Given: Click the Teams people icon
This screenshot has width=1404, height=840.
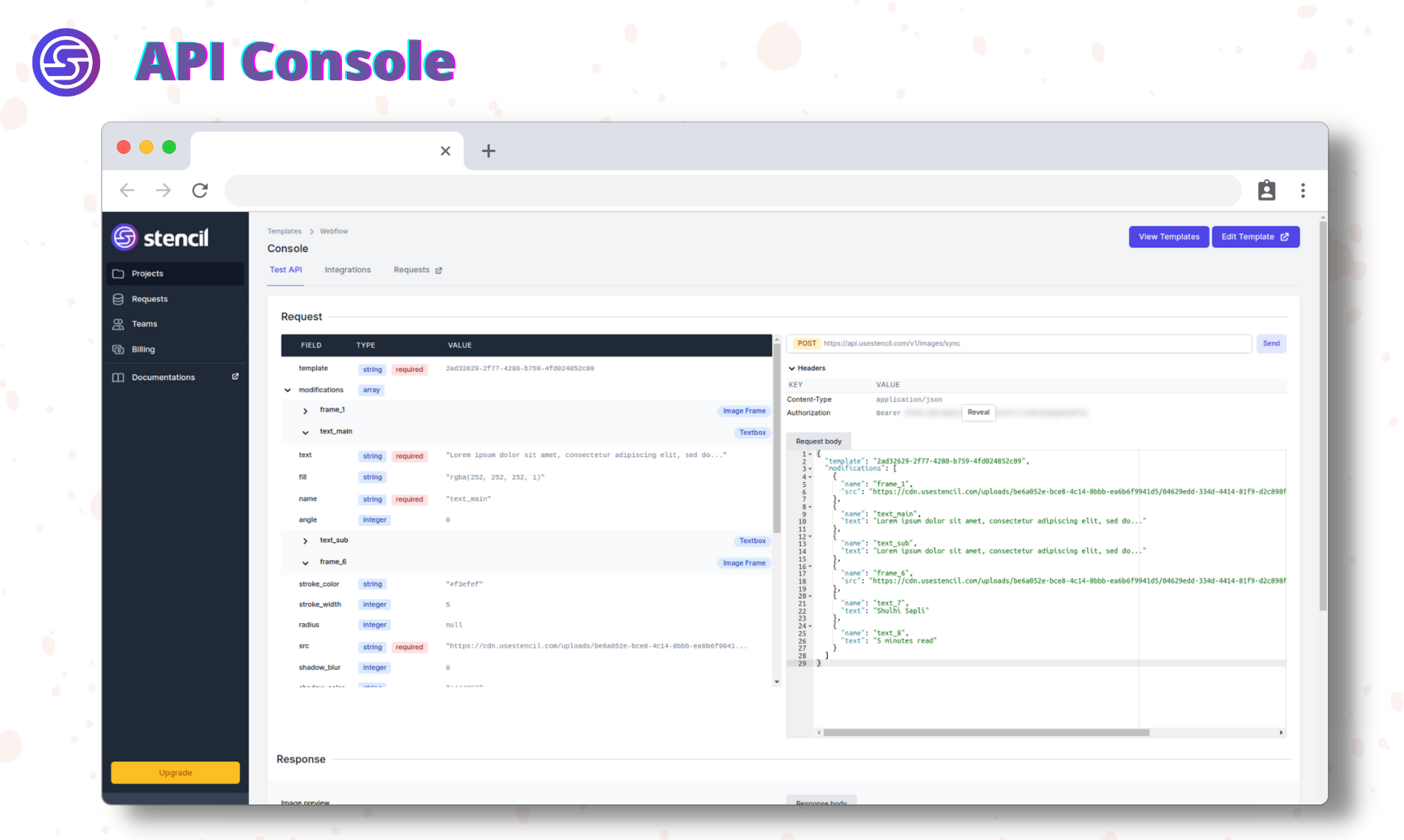Looking at the screenshot, I should [x=118, y=324].
